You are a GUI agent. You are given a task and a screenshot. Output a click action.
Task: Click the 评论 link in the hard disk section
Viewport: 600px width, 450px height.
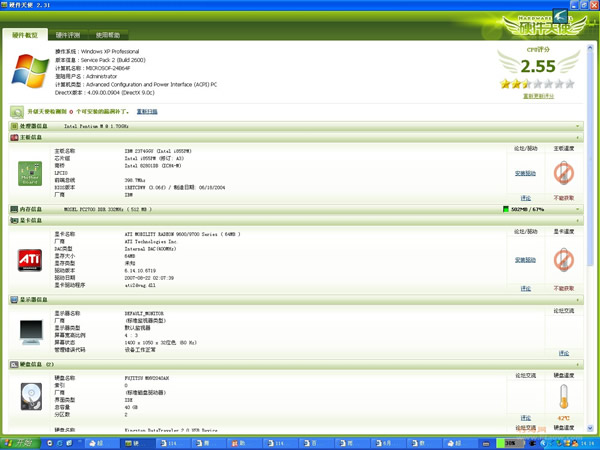pos(526,418)
